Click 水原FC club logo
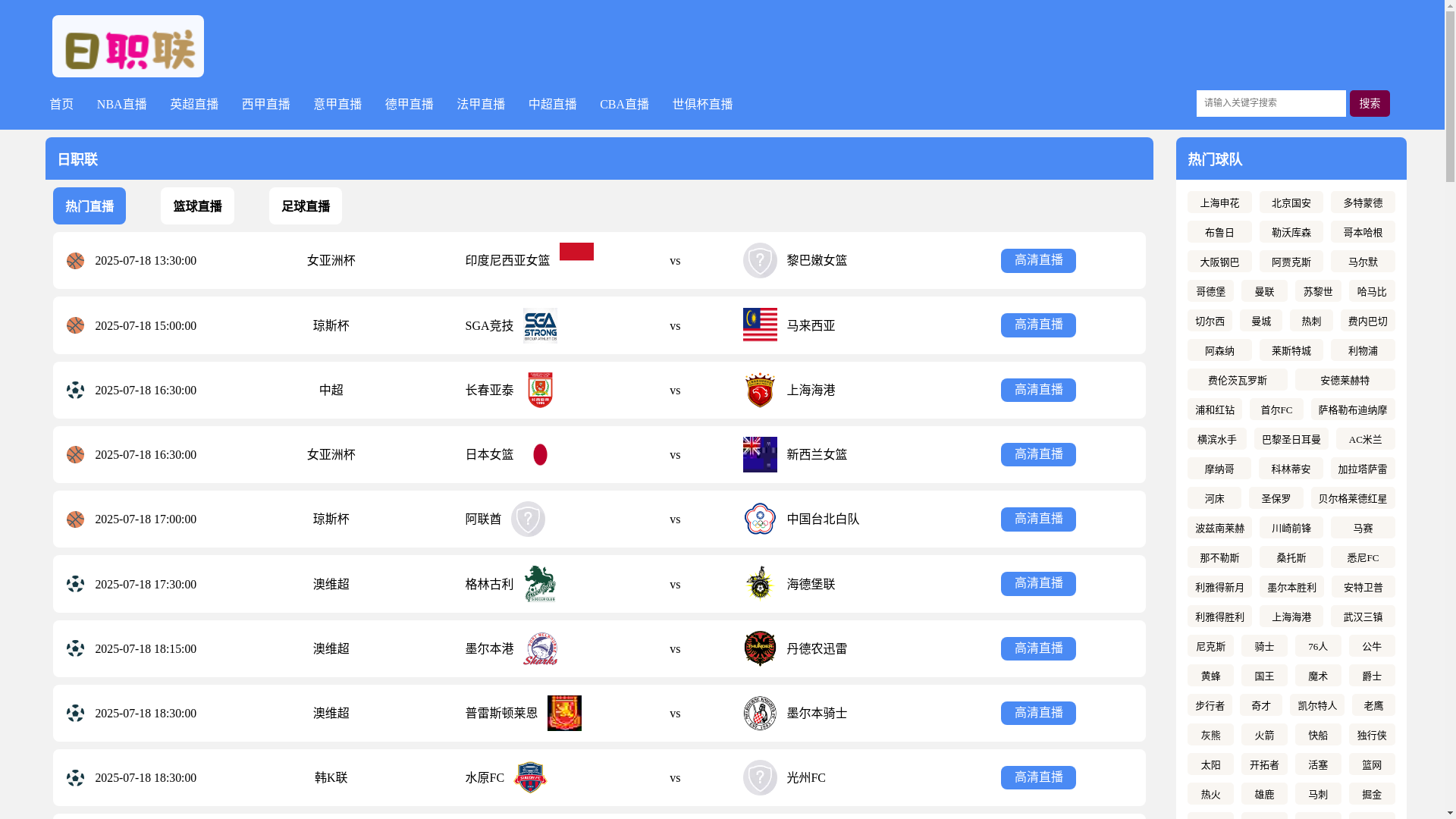The height and width of the screenshot is (819, 1456). tap(530, 777)
